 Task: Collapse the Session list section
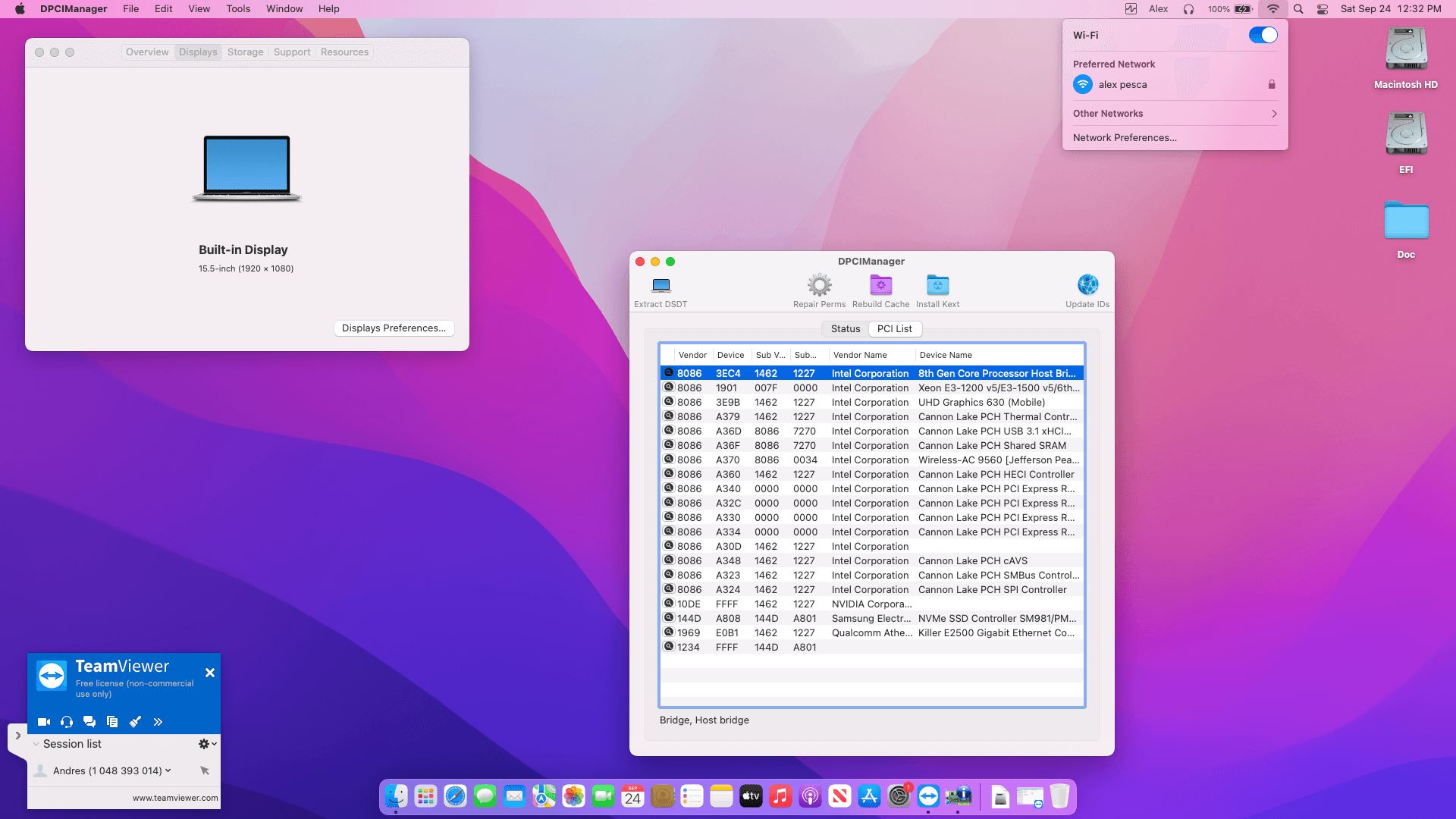tap(36, 744)
